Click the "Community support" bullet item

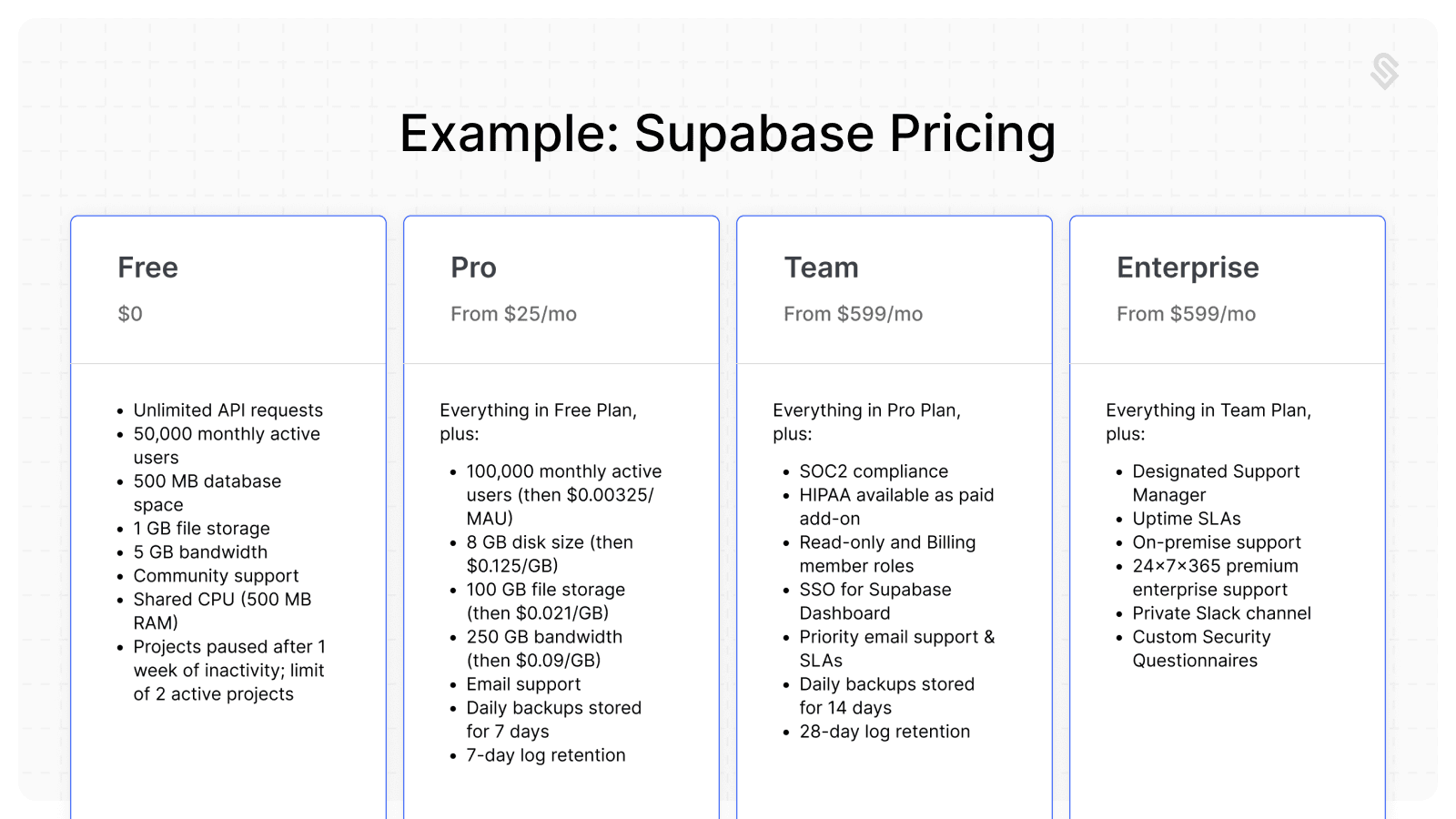(216, 576)
